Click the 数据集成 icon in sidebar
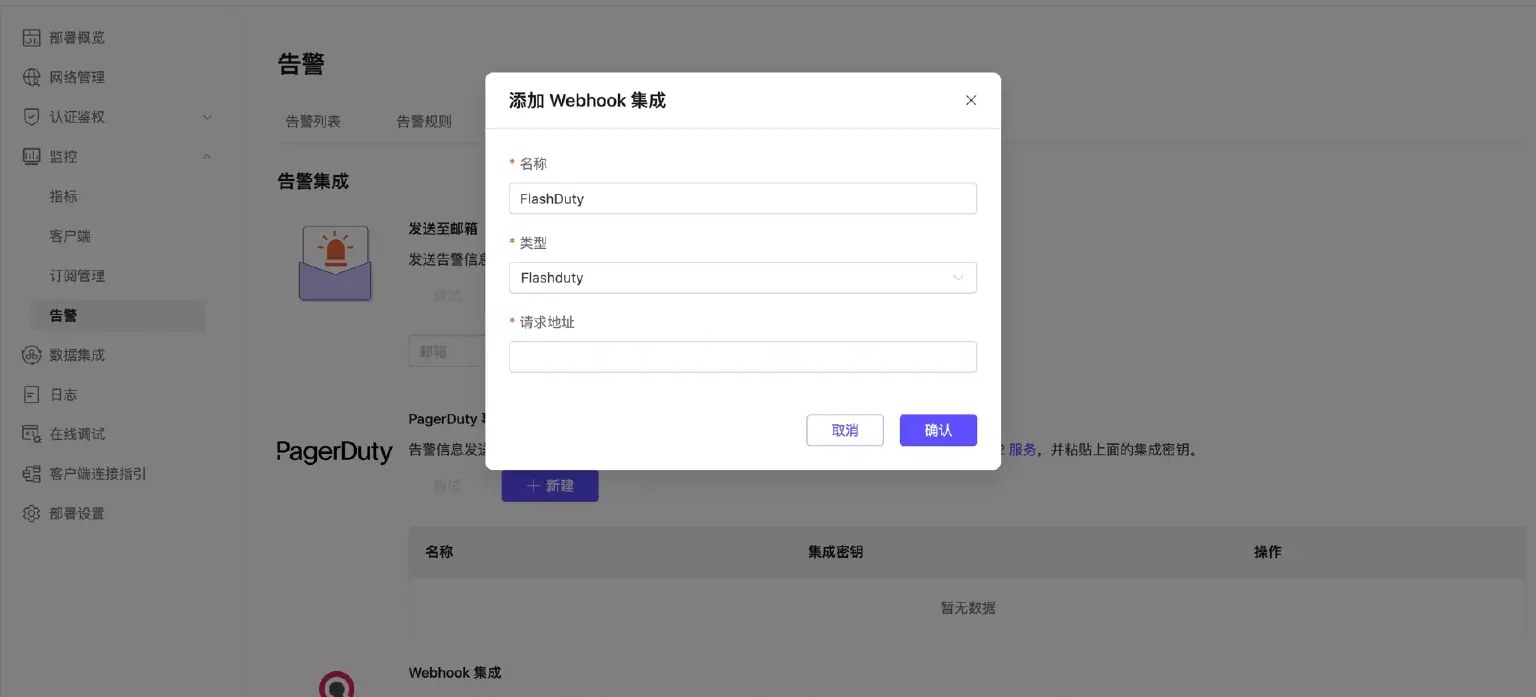The width and height of the screenshot is (1536, 697). [x=32, y=355]
